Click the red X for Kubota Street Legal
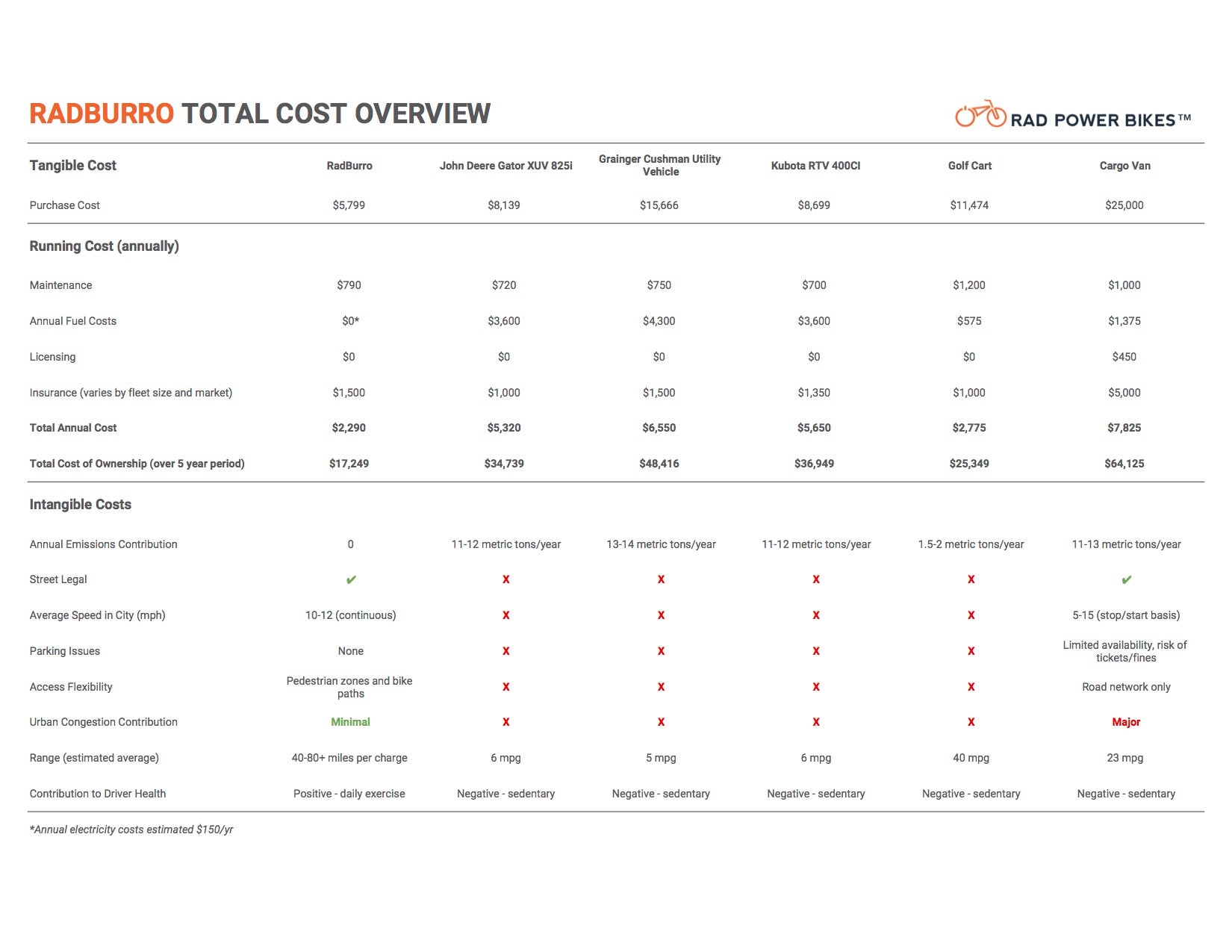This screenshot has height=952, width=1232. pyautogui.click(x=815, y=579)
